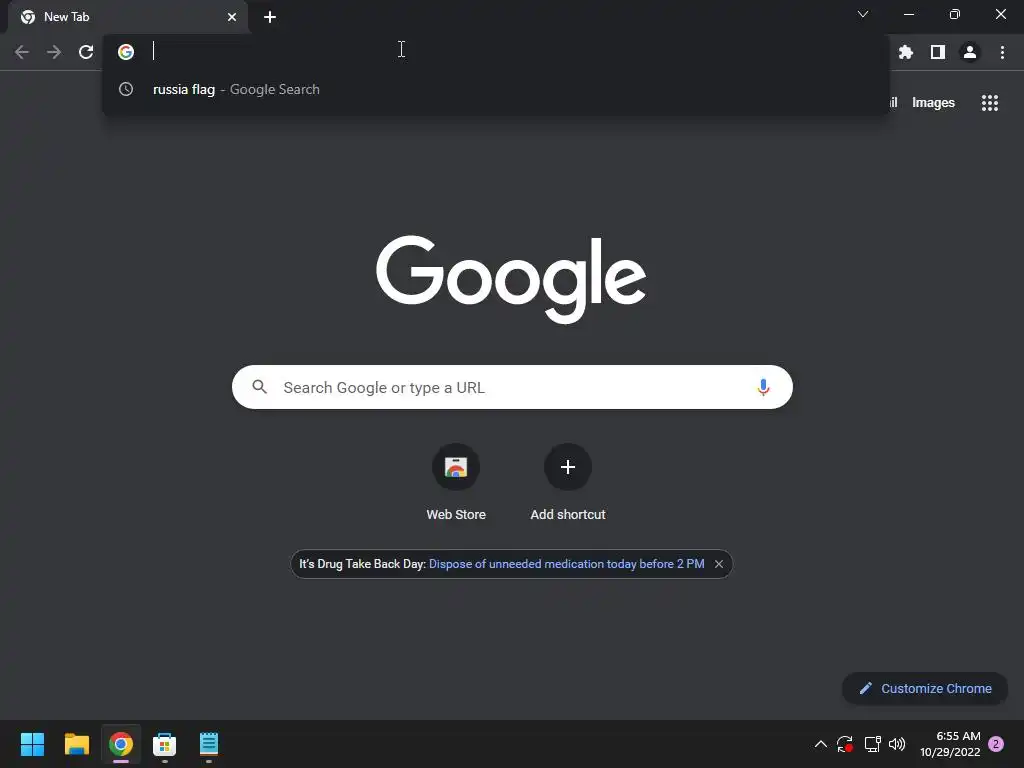Reload the page with the refresh icon
The width and height of the screenshot is (1024, 768).
tap(86, 52)
